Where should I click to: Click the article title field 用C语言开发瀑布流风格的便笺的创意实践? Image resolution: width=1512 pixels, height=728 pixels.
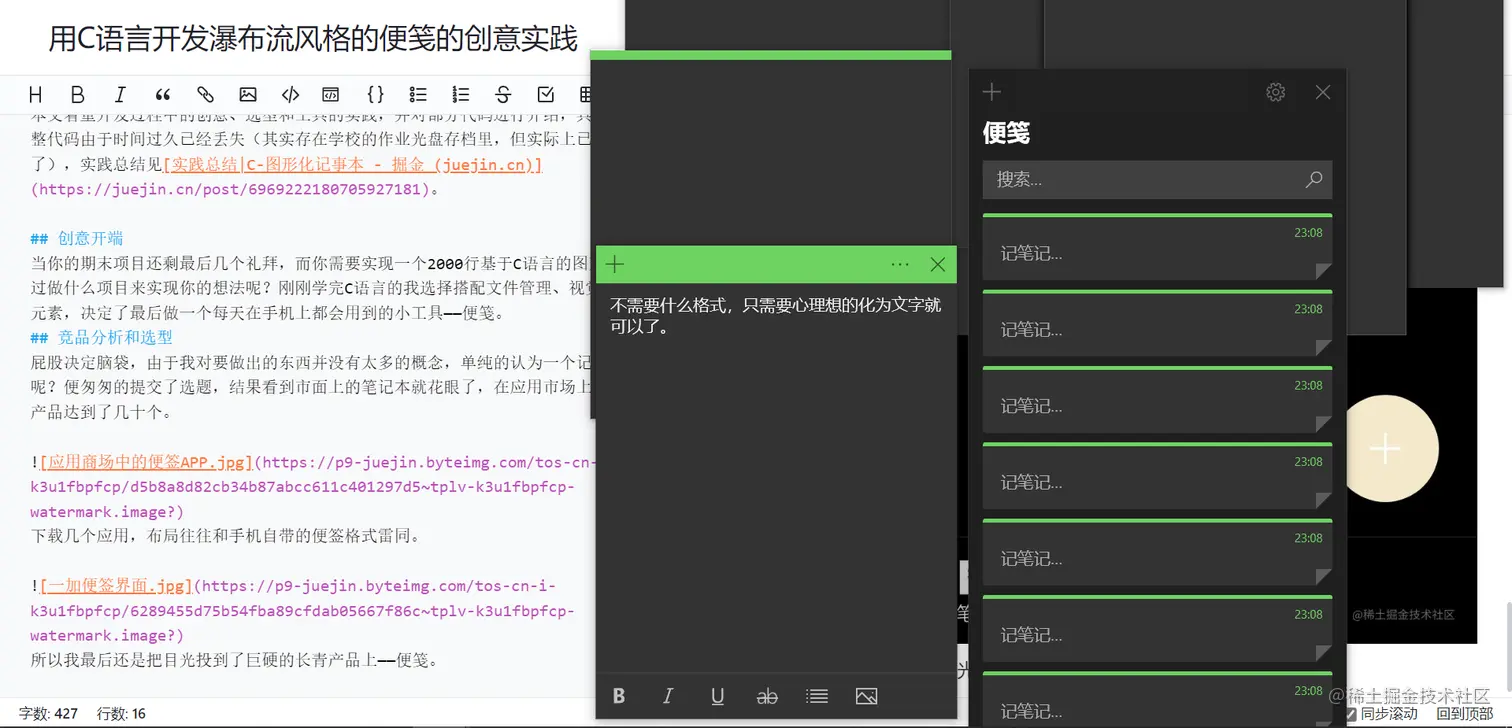point(313,39)
